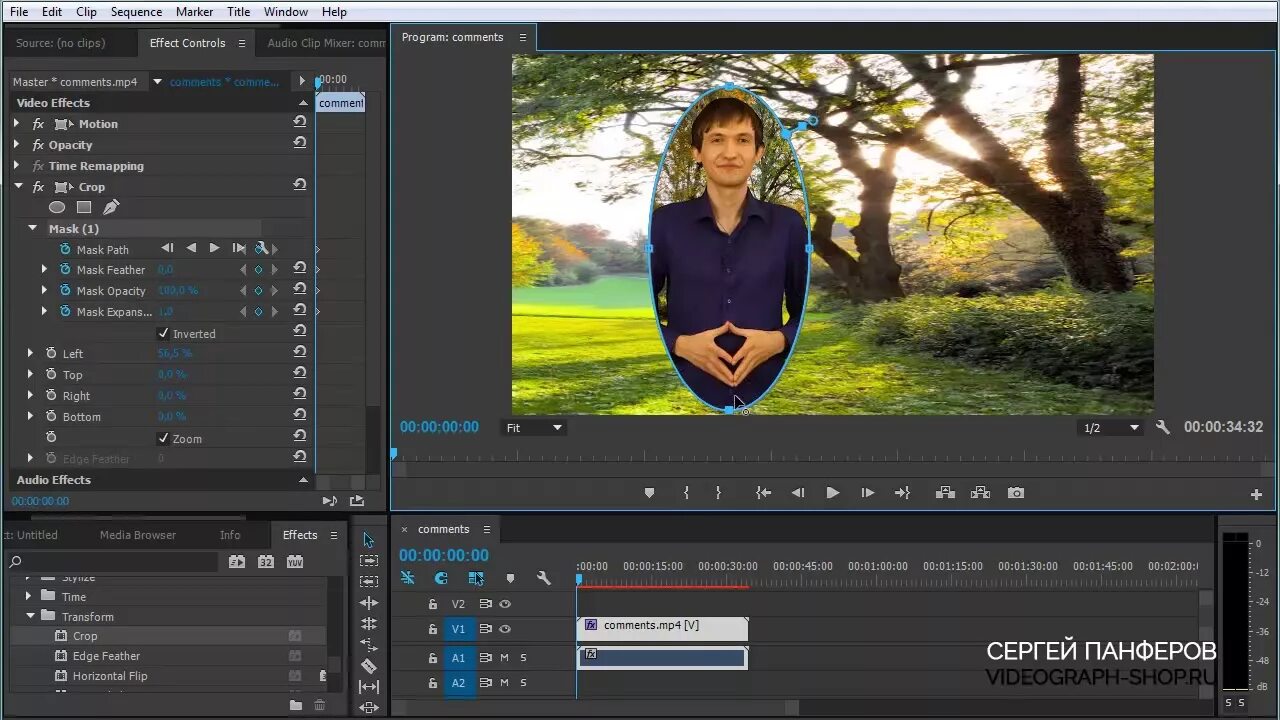Pick the free draw bezier pen mask tool
1280x720 pixels.
pyautogui.click(x=111, y=207)
